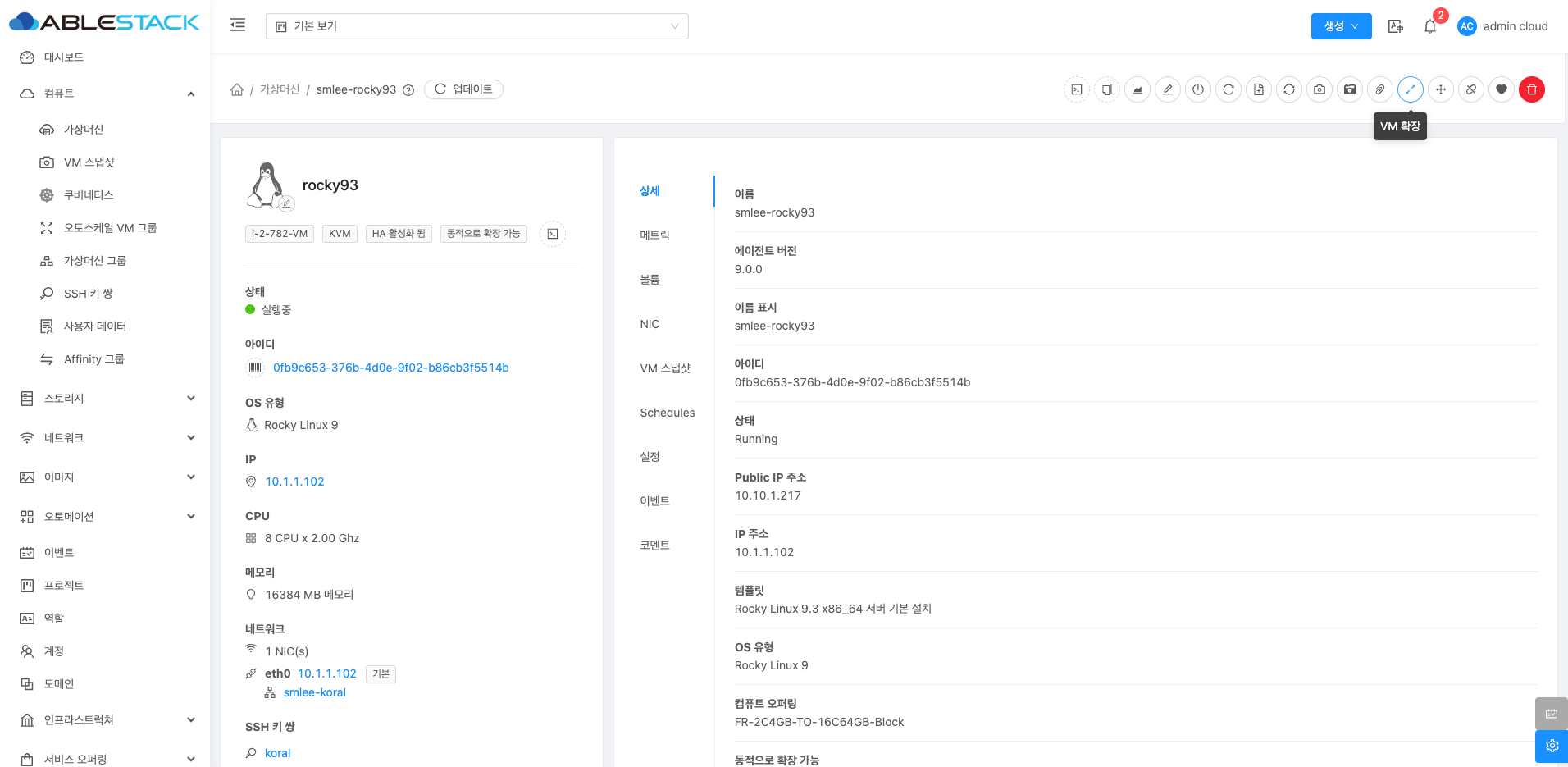The height and width of the screenshot is (767, 1568).
Task: Open the smlee-koral network link
Action: pos(314,692)
